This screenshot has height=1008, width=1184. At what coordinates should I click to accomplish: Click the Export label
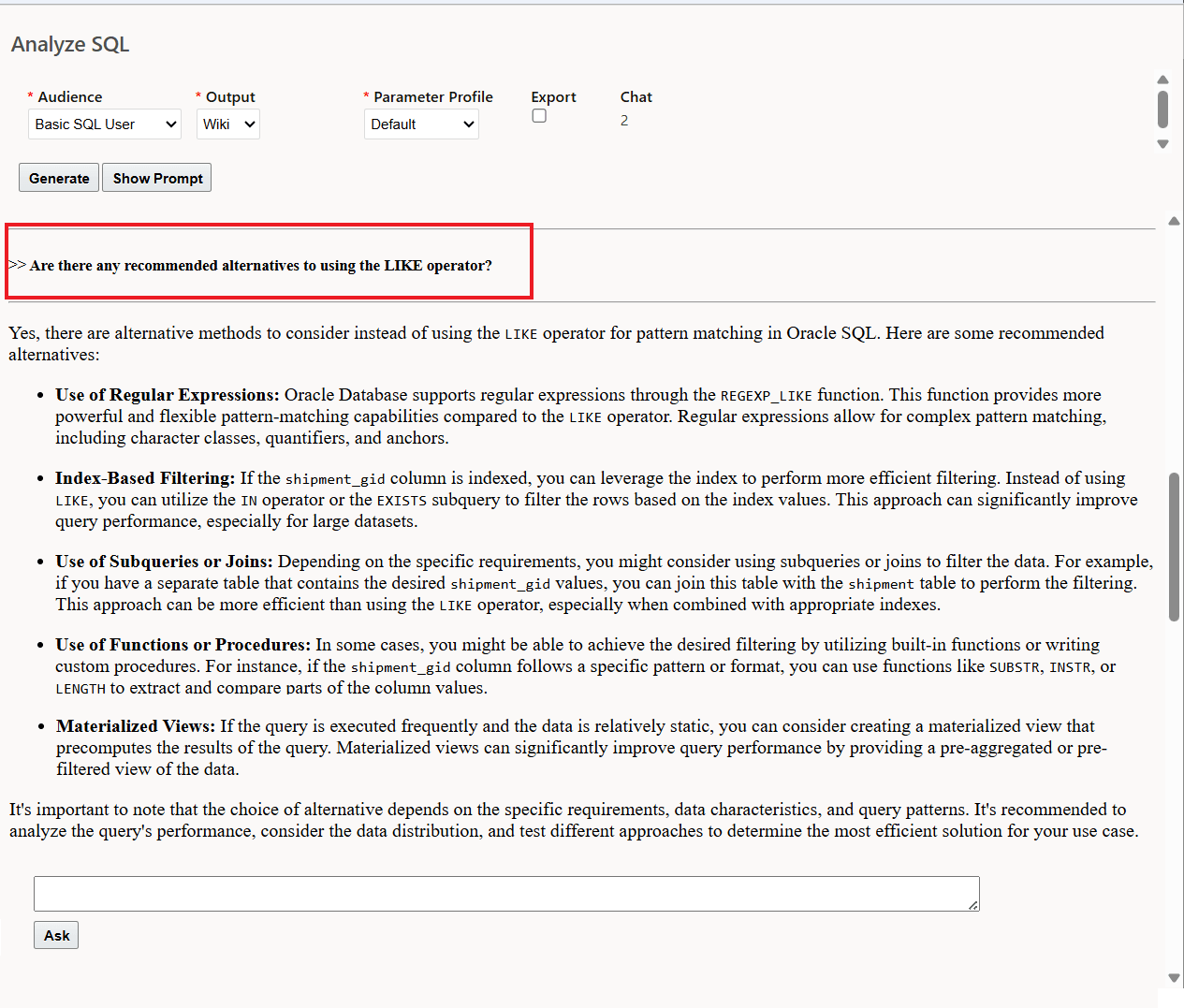click(x=553, y=96)
